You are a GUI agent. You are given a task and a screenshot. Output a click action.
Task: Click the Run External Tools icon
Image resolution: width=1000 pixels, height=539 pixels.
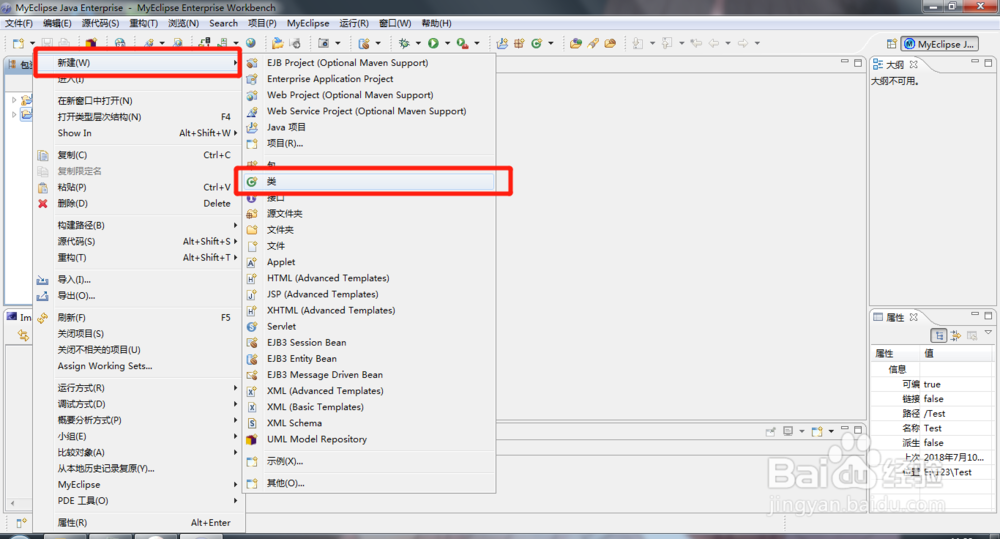click(462, 43)
